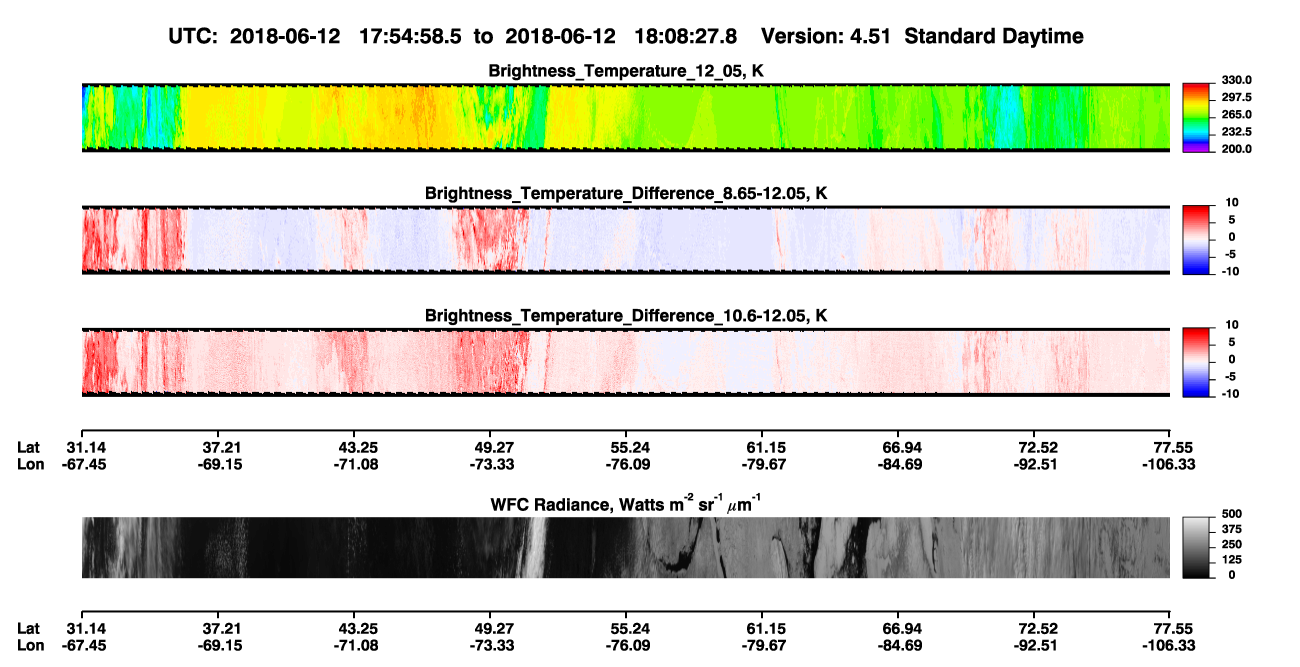Click longitude -67.45 on axis under 10.6-12.05 panel
1300x667 pixels.
click(82, 464)
